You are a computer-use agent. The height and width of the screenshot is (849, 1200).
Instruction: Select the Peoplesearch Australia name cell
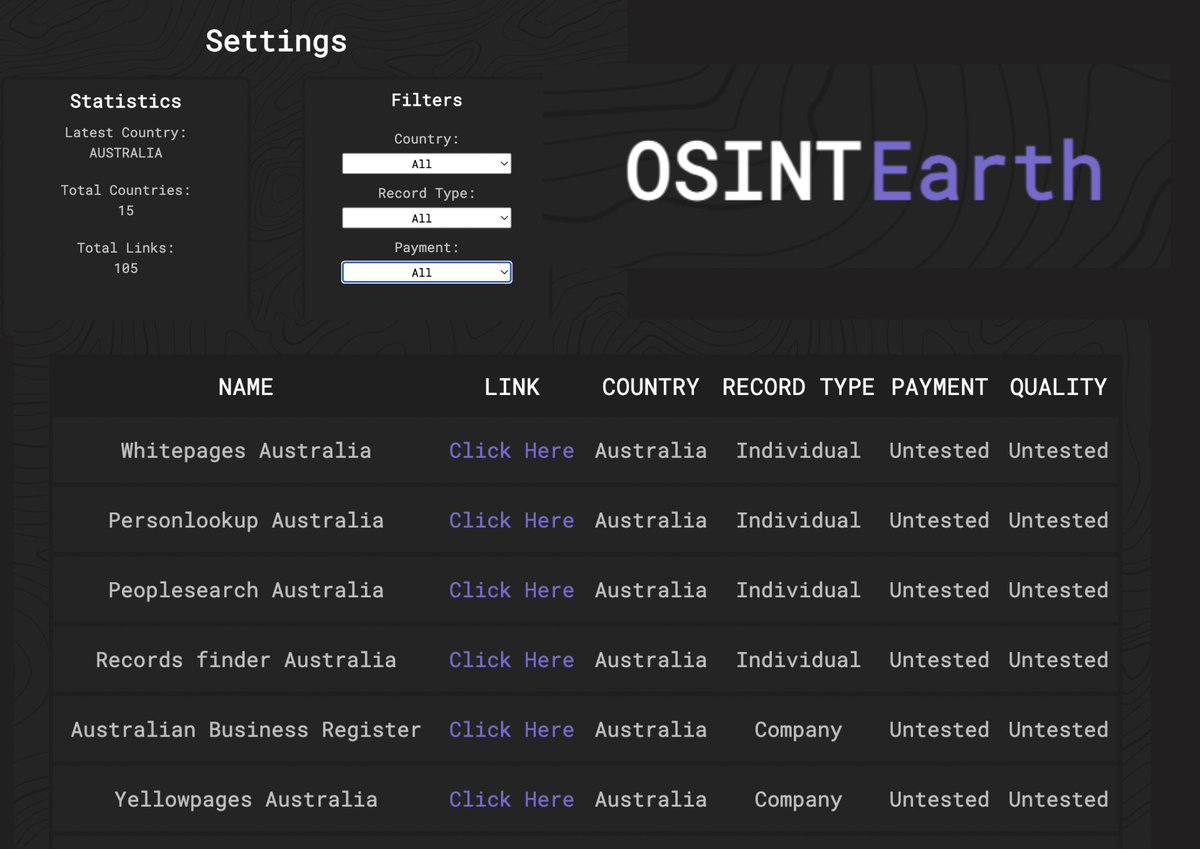pos(246,591)
